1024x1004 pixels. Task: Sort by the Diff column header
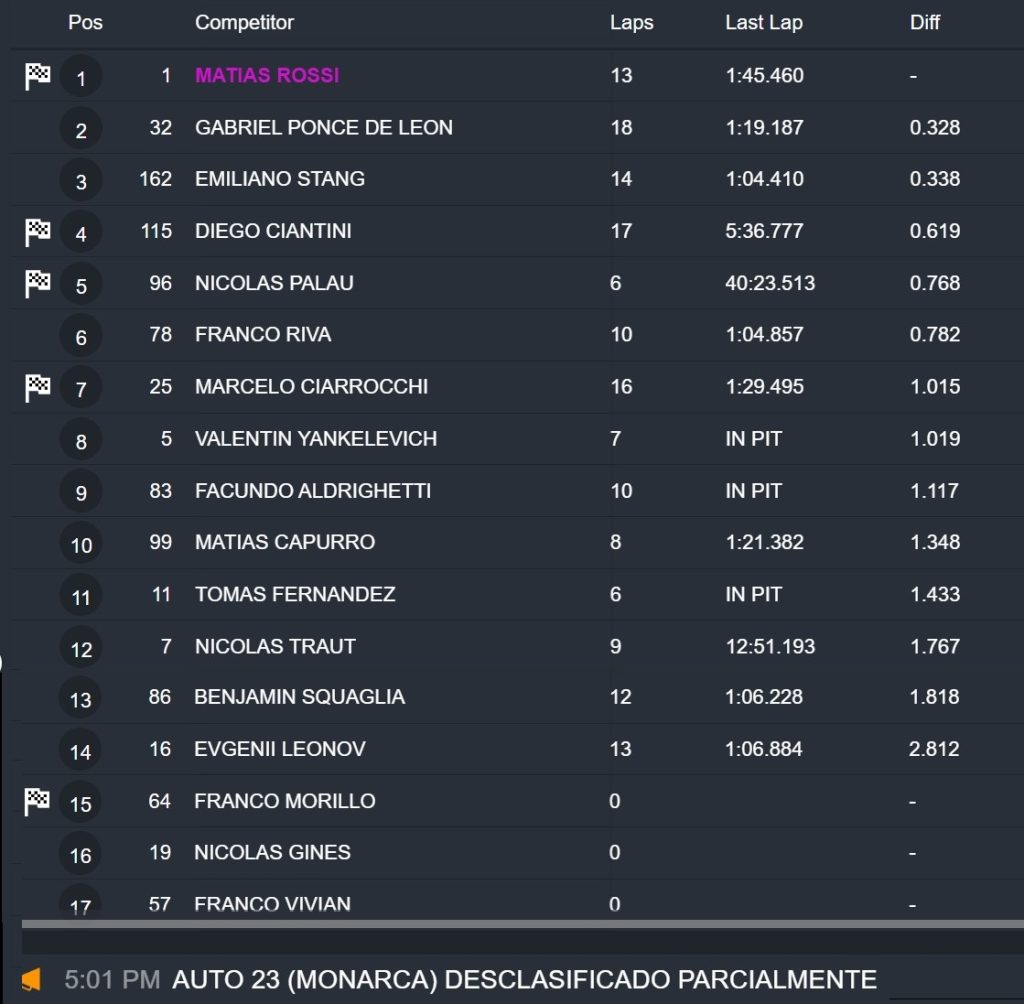(924, 22)
